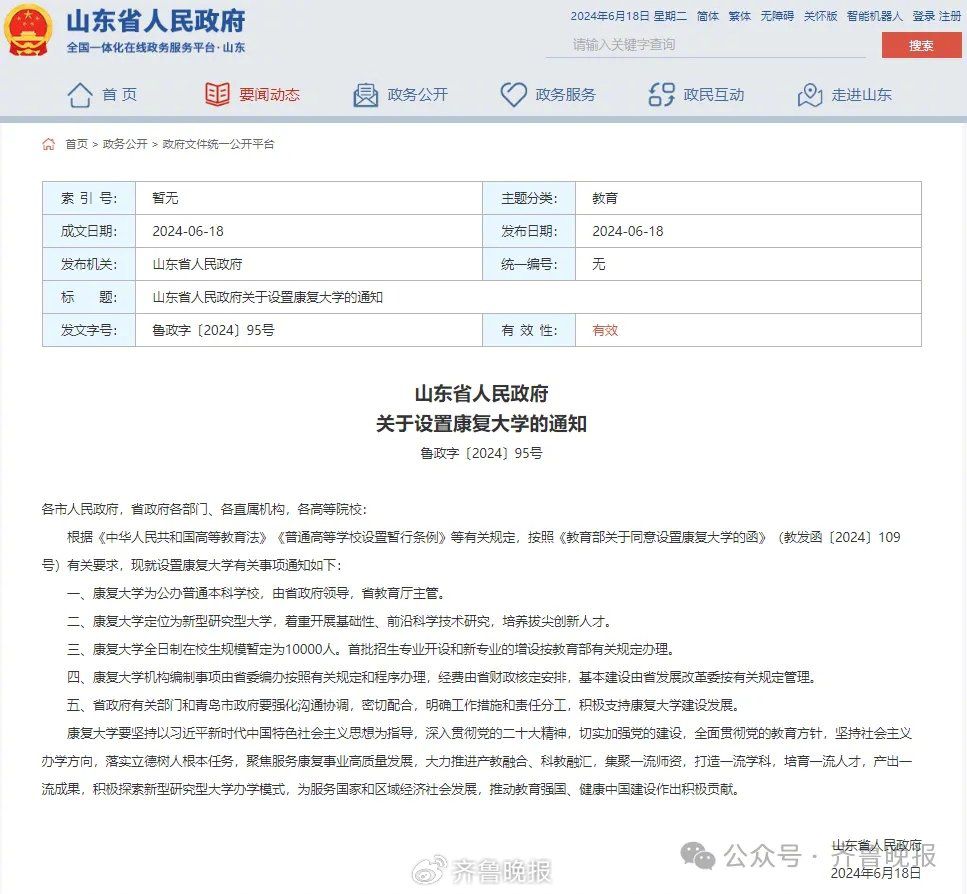Open 关怀版 care version
Image resolution: width=967 pixels, height=894 pixels.
[x=820, y=16]
